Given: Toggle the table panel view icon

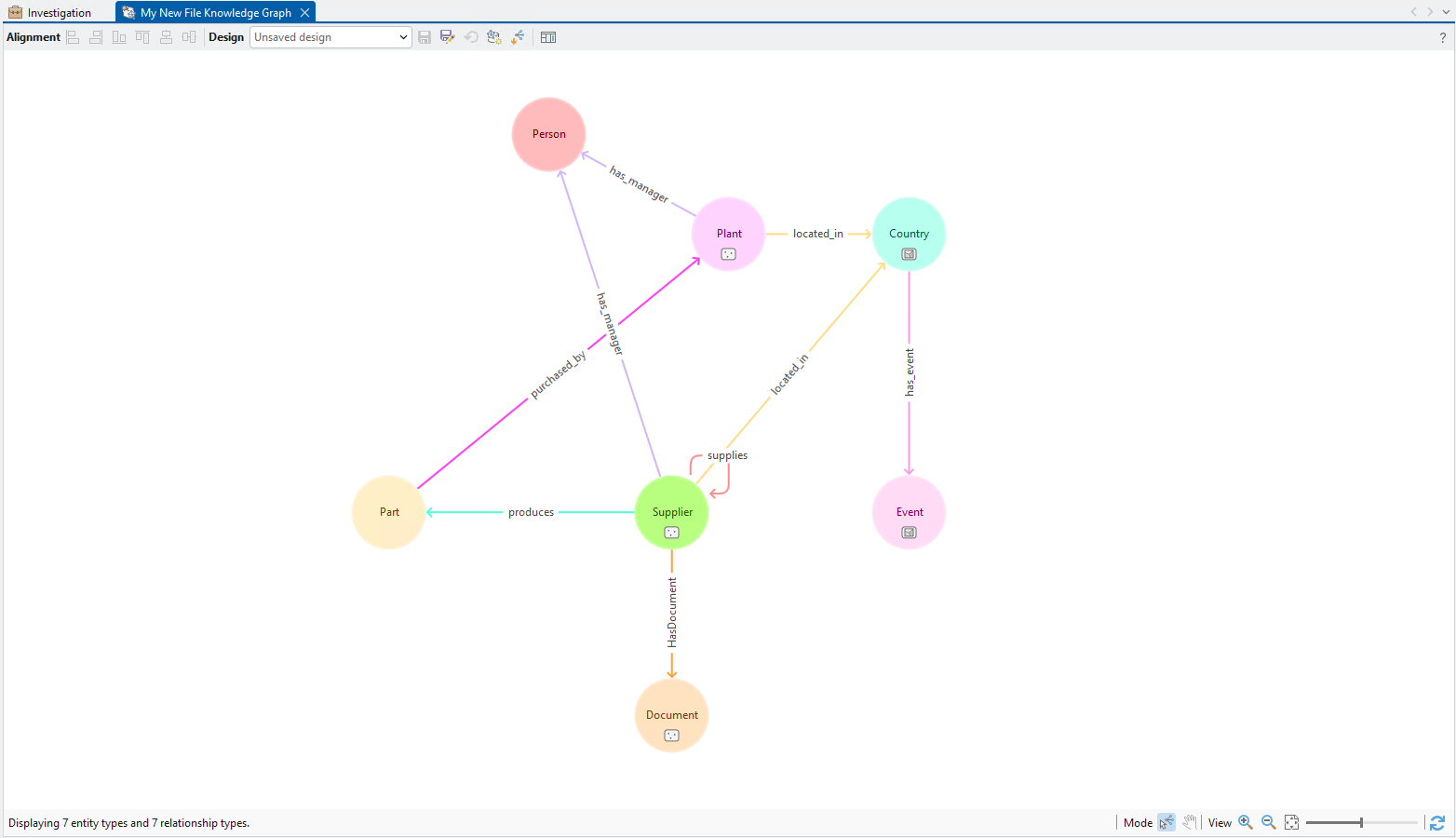Looking at the screenshot, I should click(548, 37).
